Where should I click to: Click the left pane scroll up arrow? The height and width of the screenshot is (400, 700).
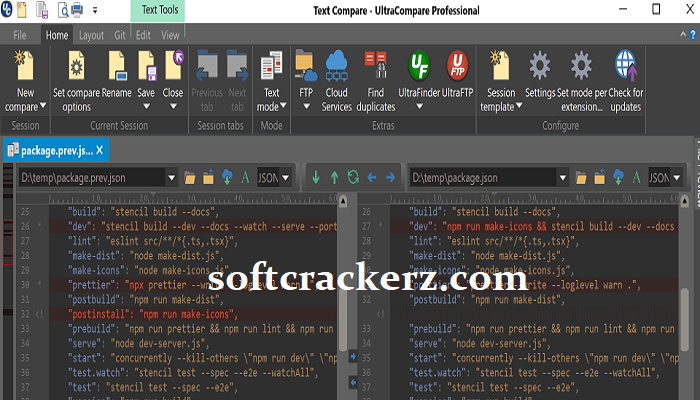tap(343, 201)
